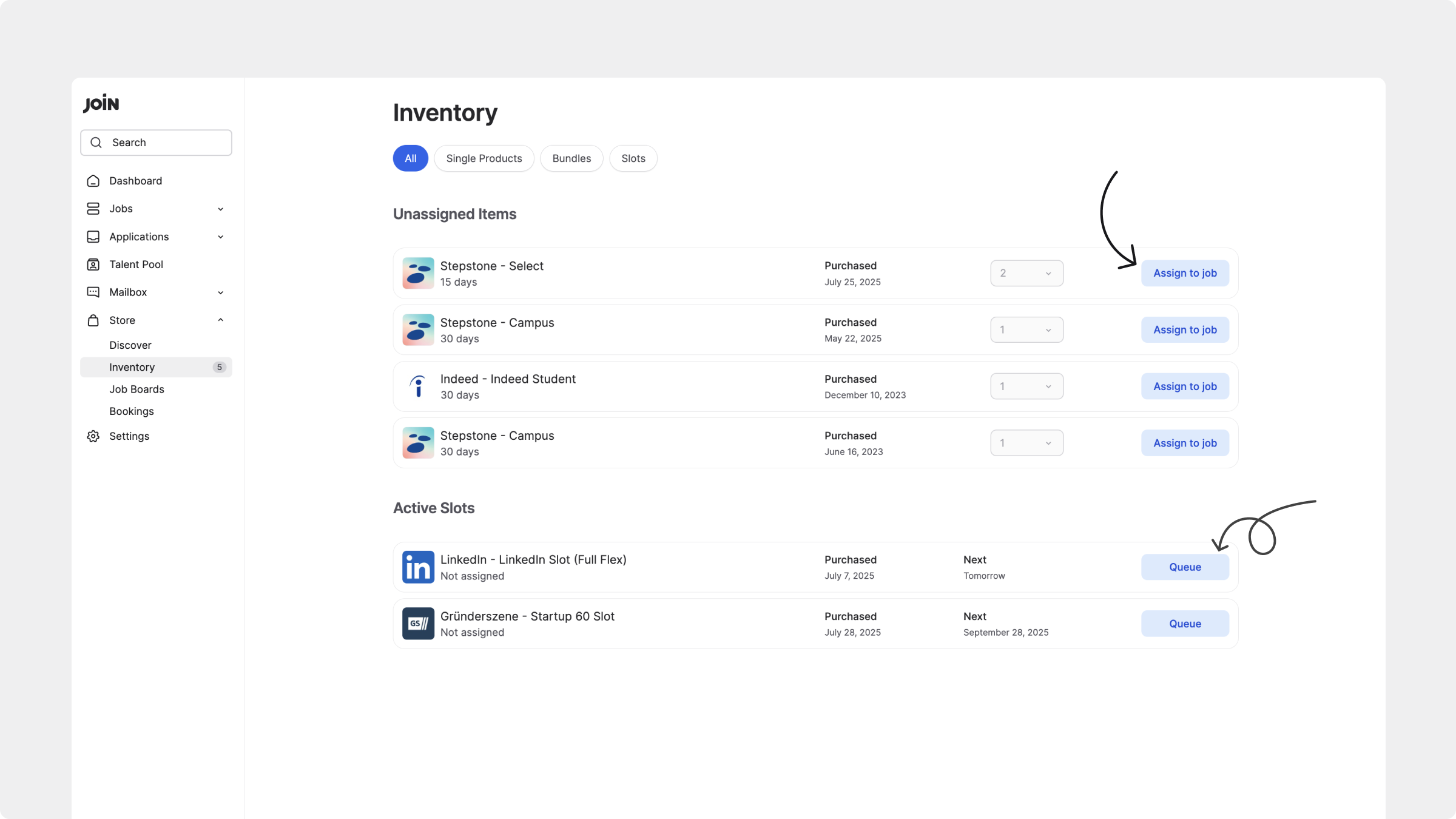
Task: Switch to the Single Products filter
Action: coord(484,158)
